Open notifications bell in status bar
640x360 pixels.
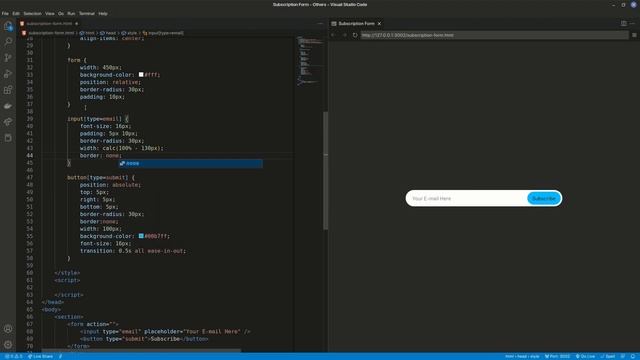(633, 356)
